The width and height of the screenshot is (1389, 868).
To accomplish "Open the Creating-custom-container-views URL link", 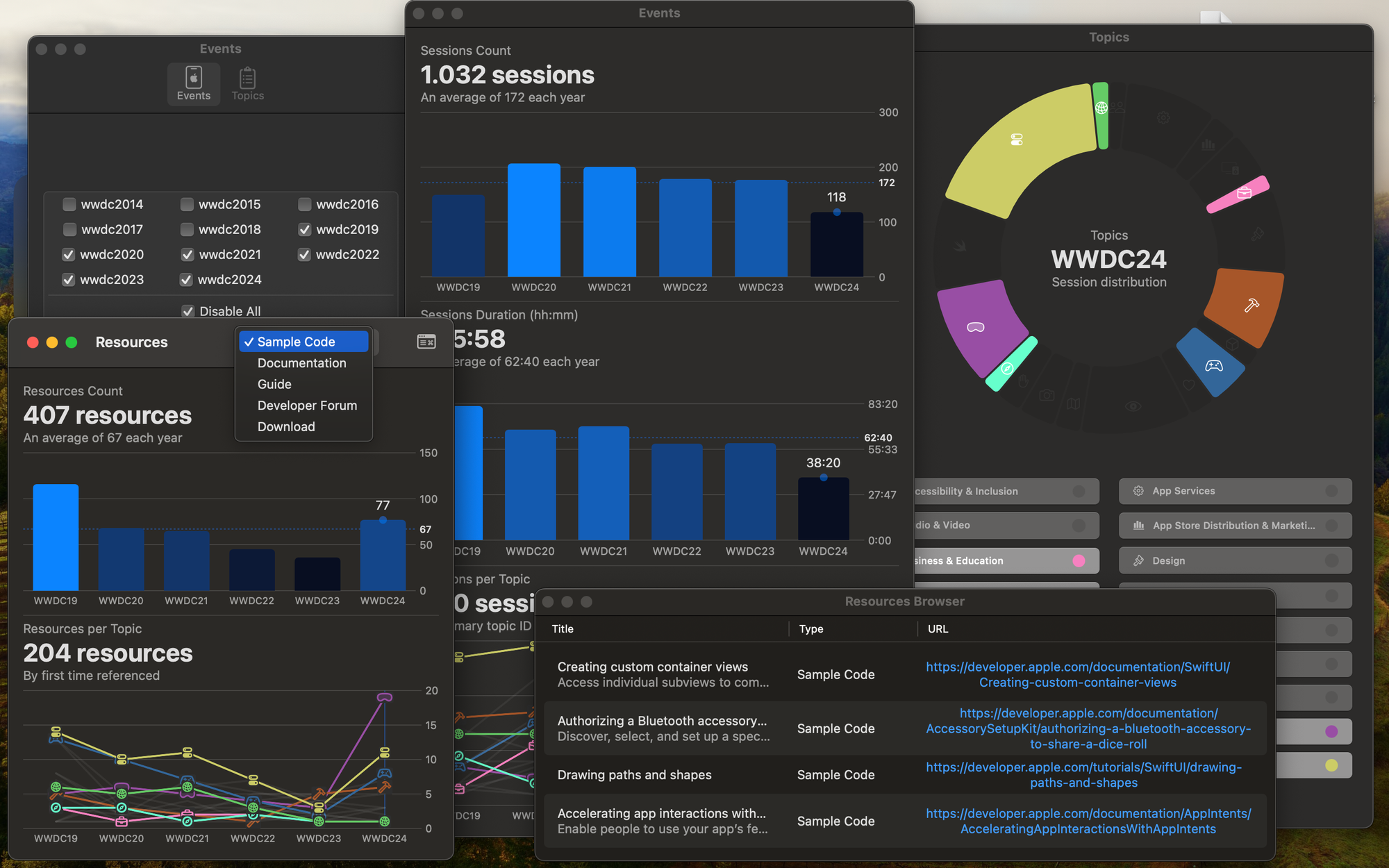I will coord(1078,674).
